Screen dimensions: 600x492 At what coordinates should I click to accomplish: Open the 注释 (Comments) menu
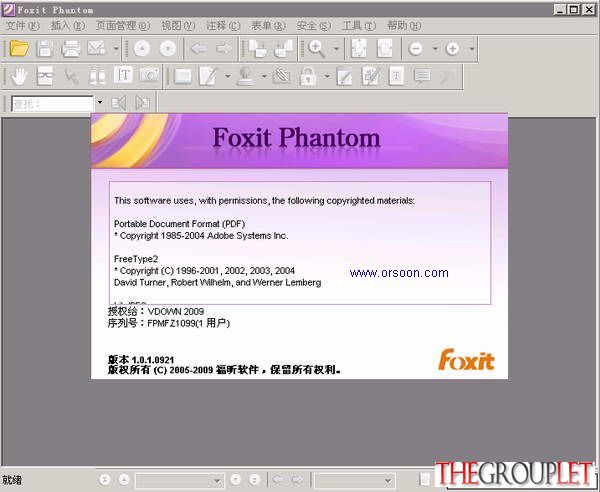tap(223, 26)
